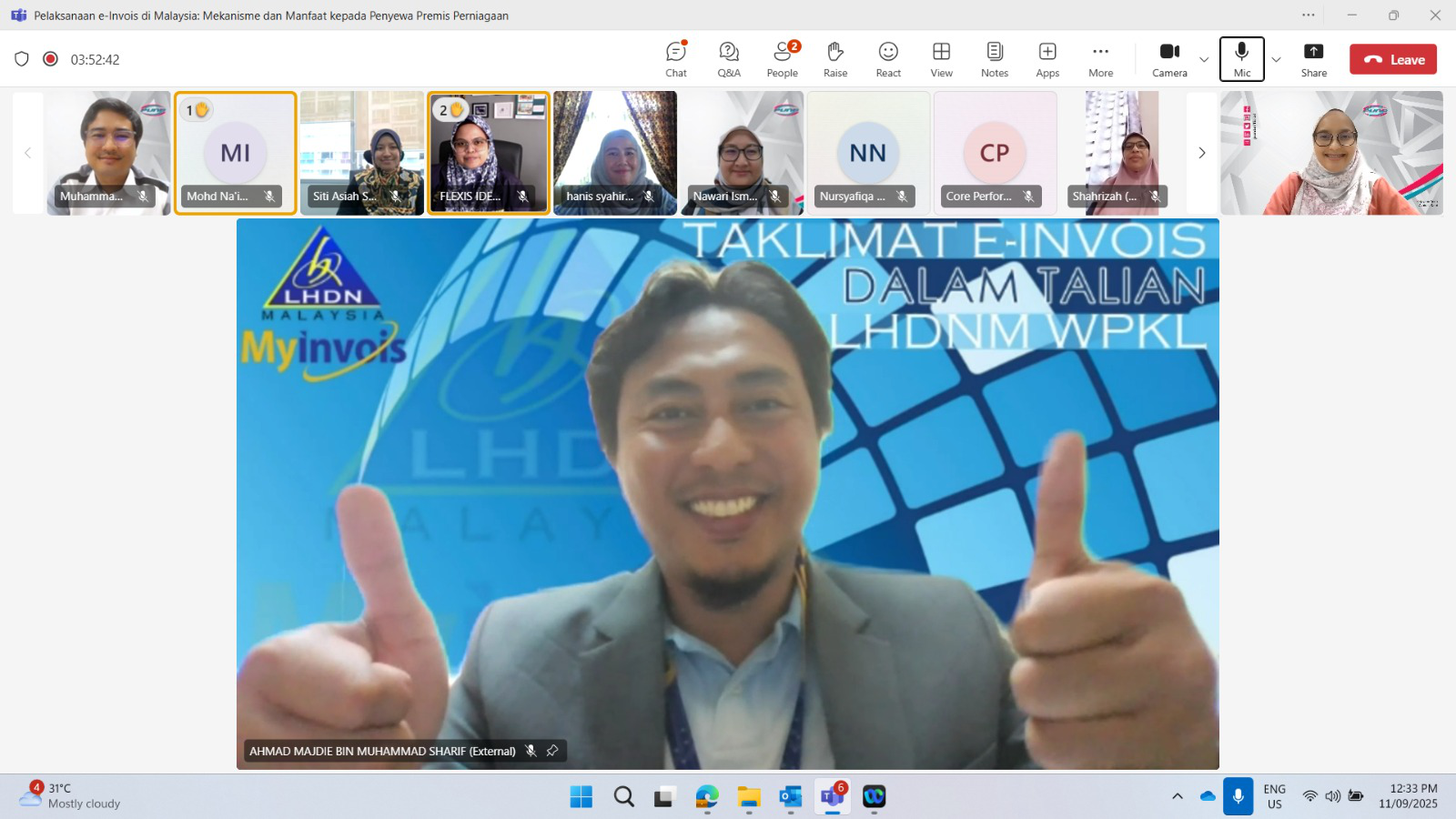Open the More actions menu

click(x=1100, y=59)
